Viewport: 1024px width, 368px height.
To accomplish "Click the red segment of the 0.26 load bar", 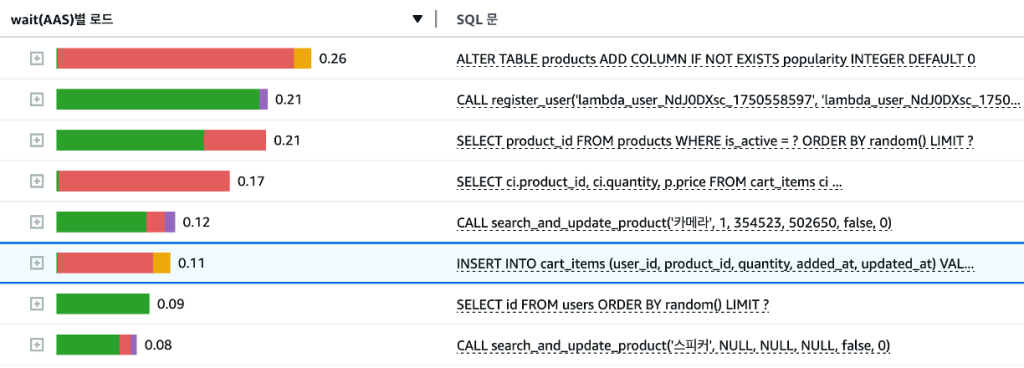I will pos(176,59).
